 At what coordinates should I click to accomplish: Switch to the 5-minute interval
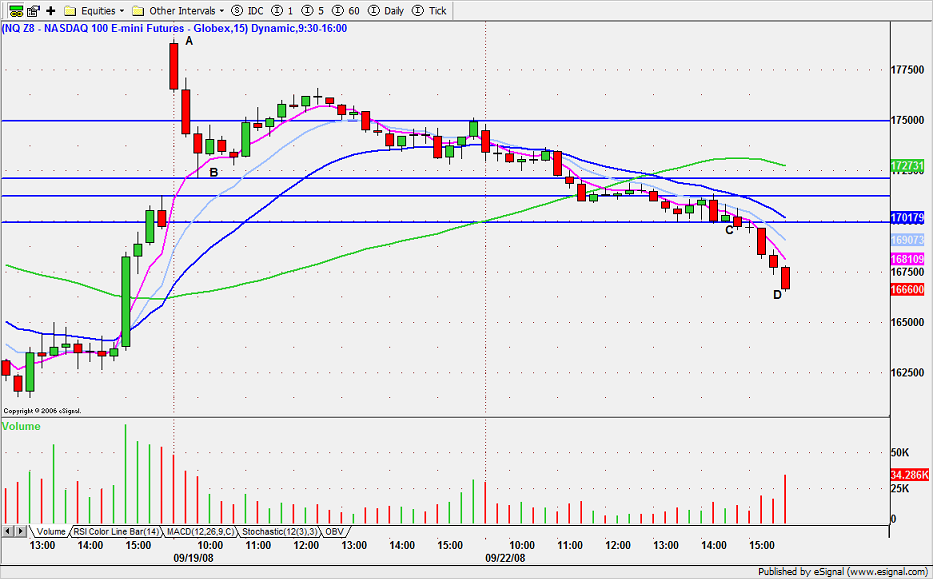pyautogui.click(x=313, y=11)
